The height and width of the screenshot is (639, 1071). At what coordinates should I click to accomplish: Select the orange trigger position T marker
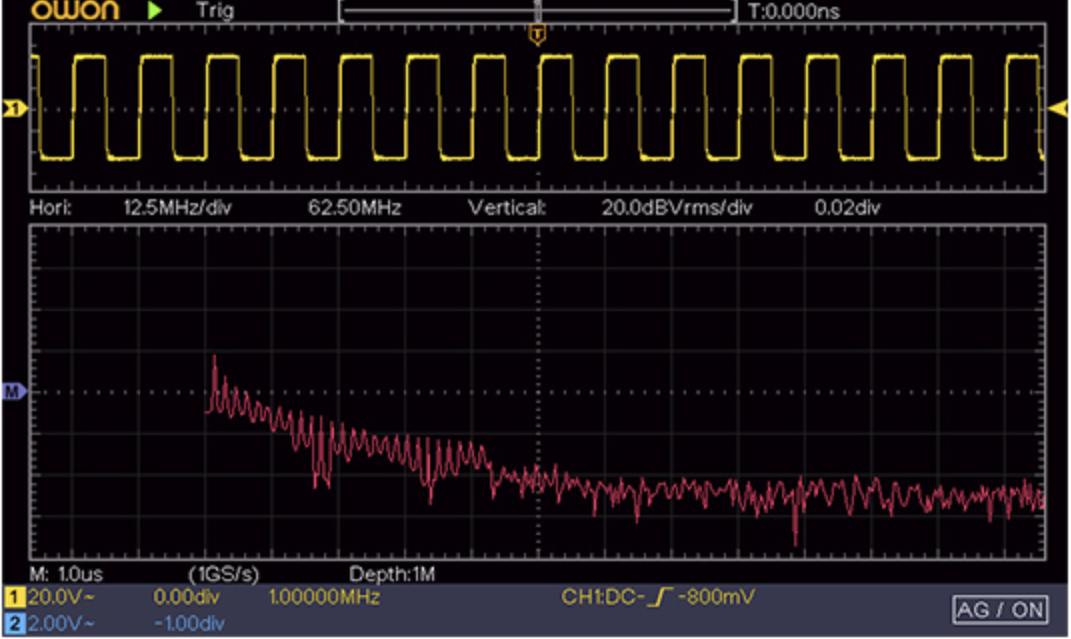coord(538,36)
